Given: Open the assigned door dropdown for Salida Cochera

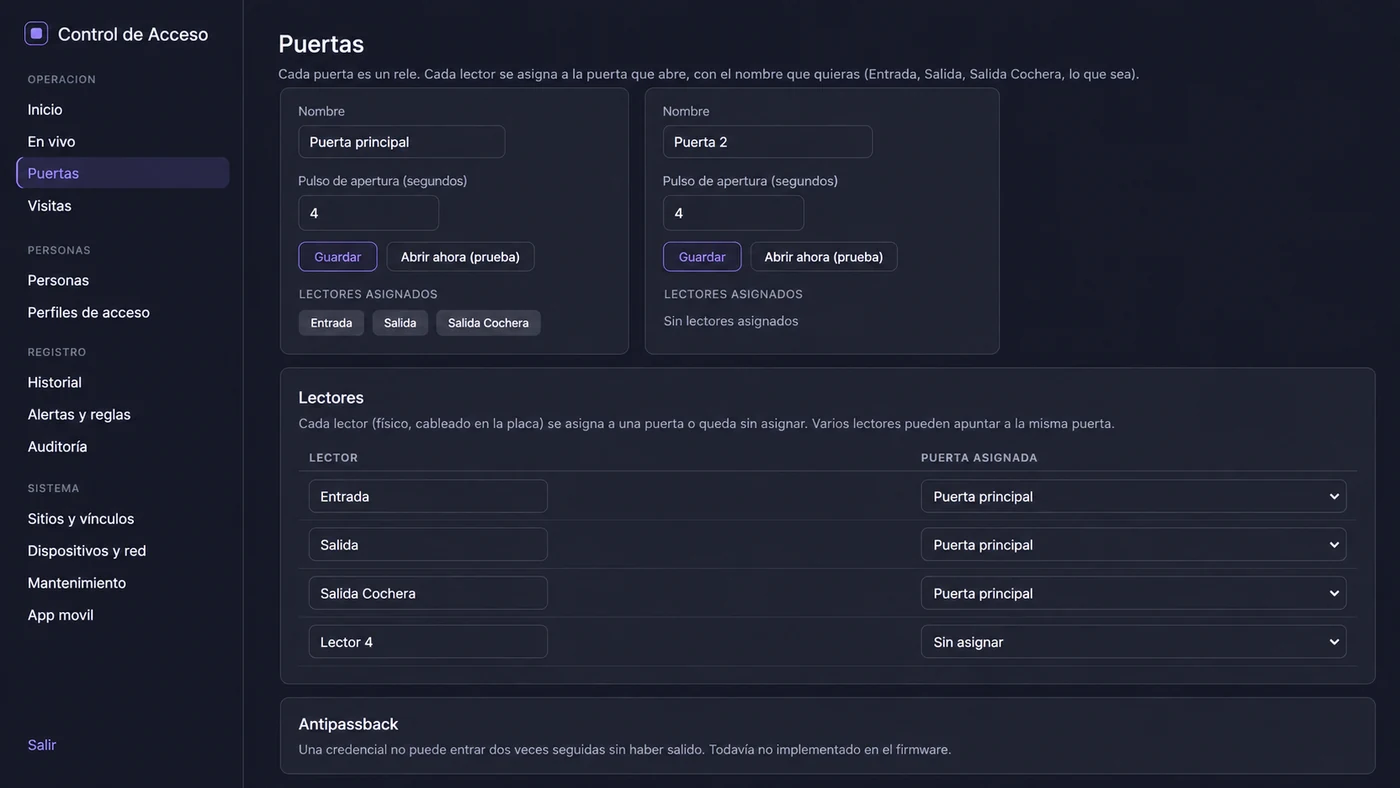Looking at the screenshot, I should [x=1133, y=593].
